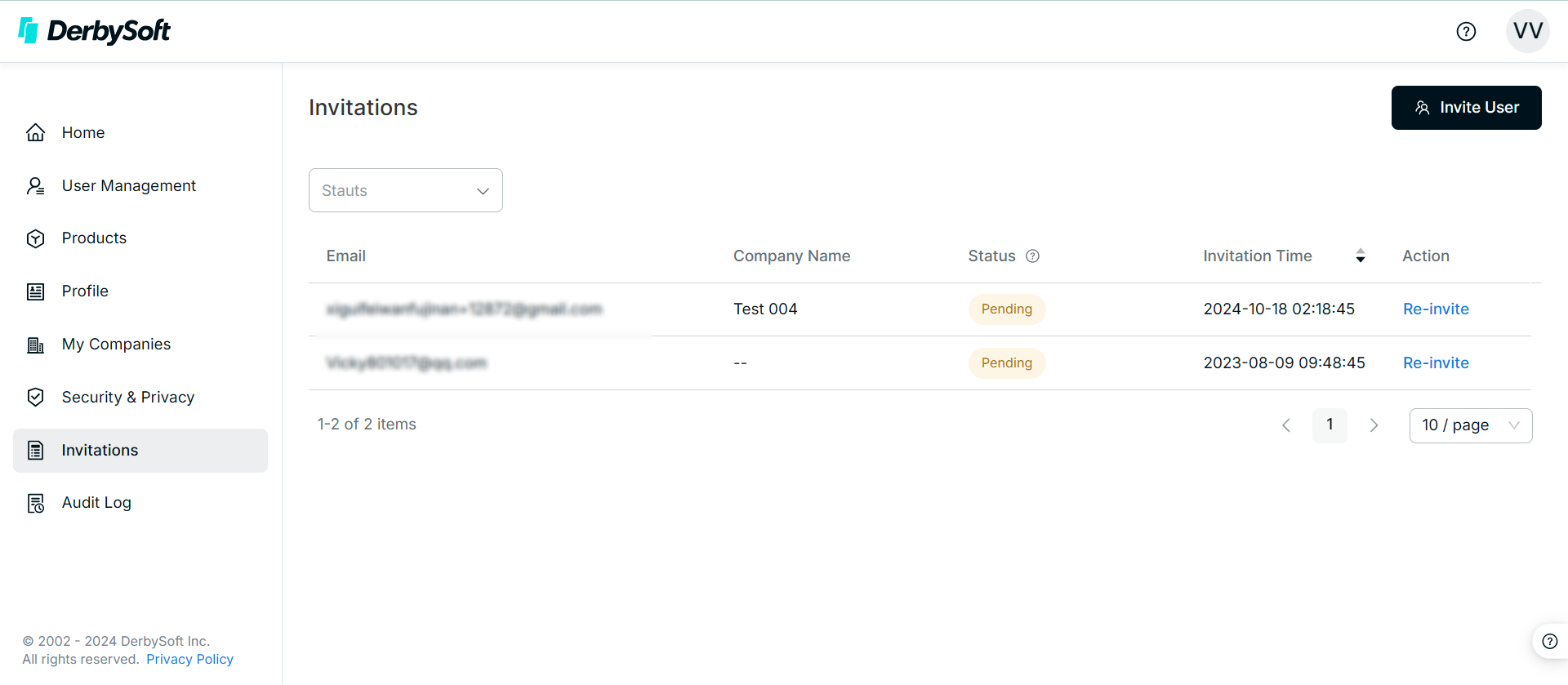
Task: Click the Invitation Time column header
Action: point(1258,256)
